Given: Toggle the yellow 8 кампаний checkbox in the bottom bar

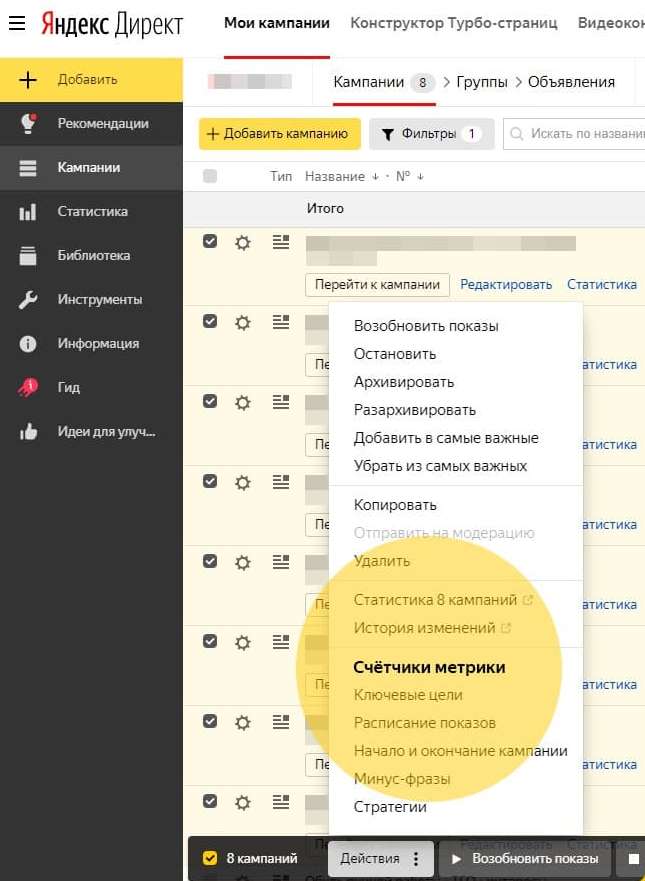Looking at the screenshot, I should (x=210, y=859).
